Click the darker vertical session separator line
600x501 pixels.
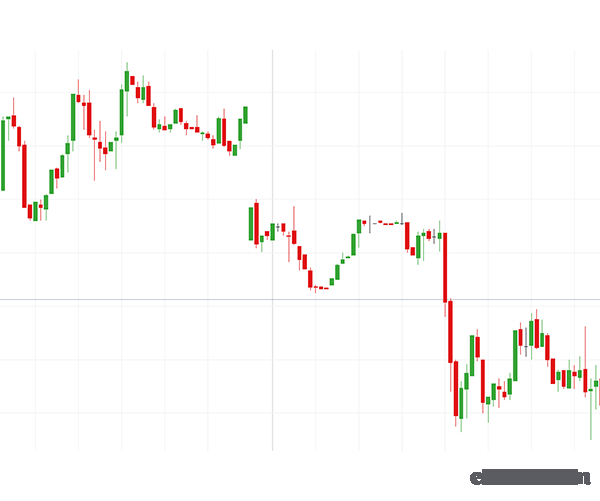(272, 250)
